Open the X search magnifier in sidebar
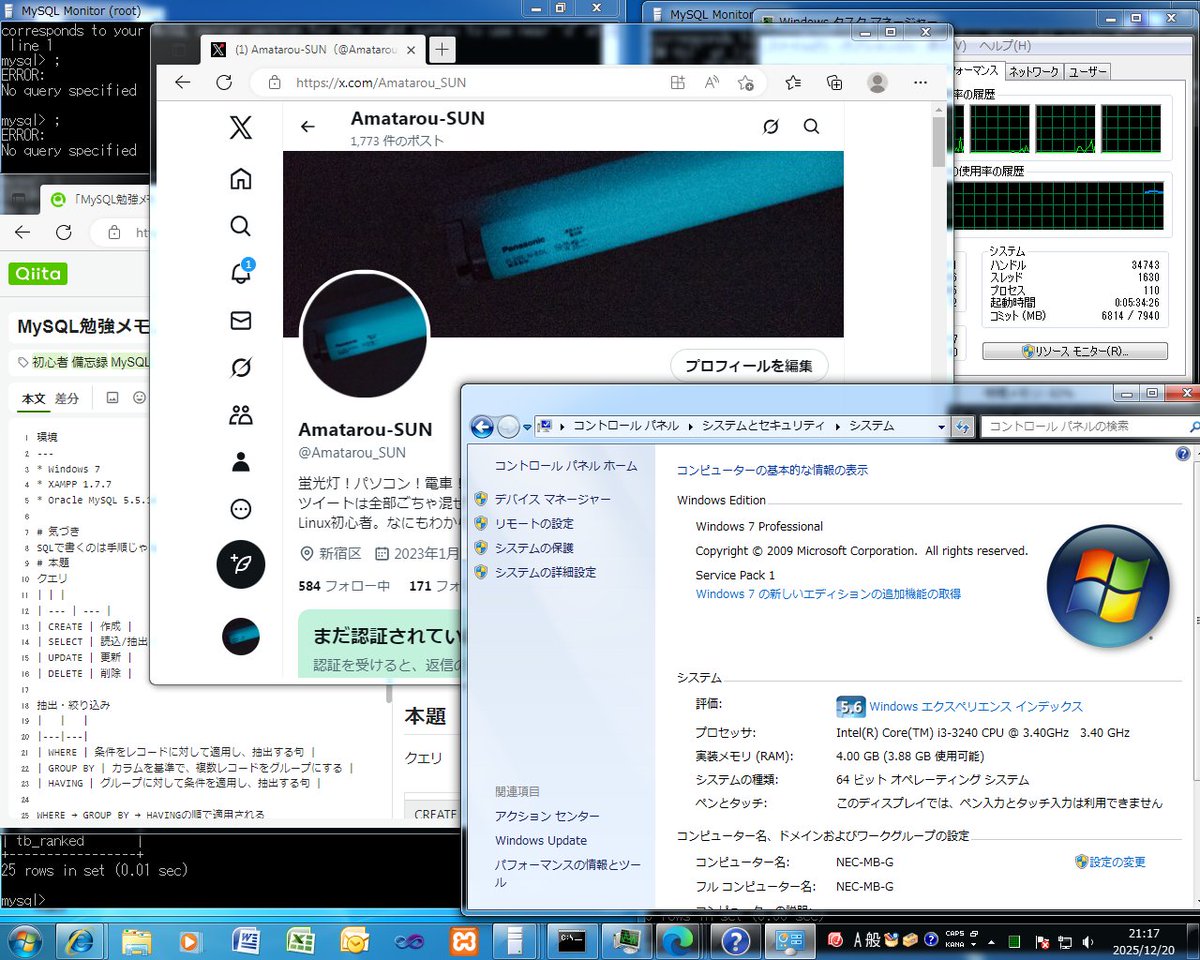1200x960 pixels. coord(241,226)
